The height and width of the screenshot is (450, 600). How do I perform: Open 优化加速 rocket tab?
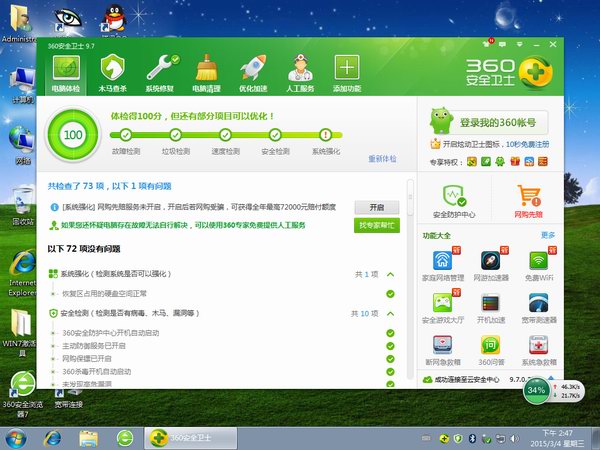253,75
